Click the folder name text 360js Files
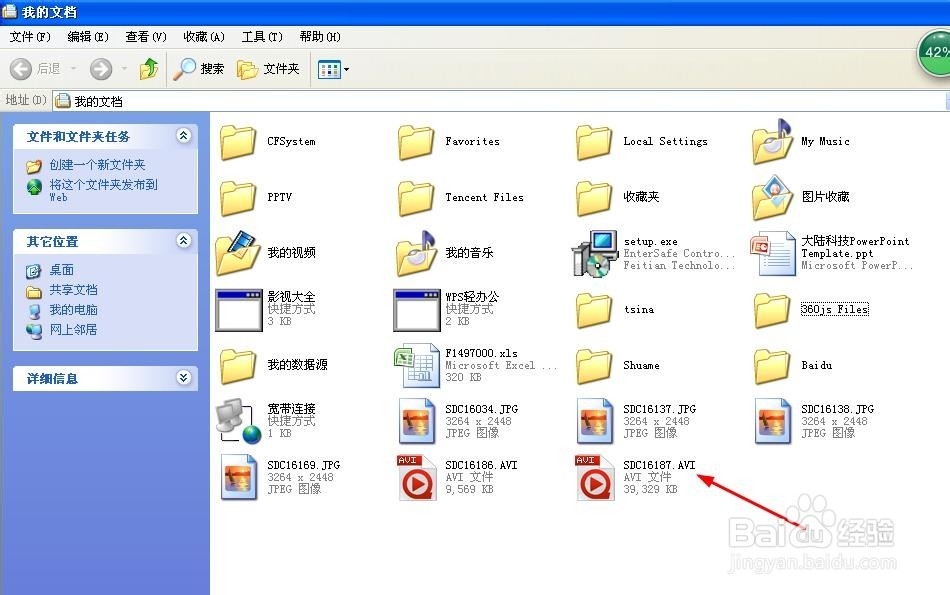 [x=835, y=309]
